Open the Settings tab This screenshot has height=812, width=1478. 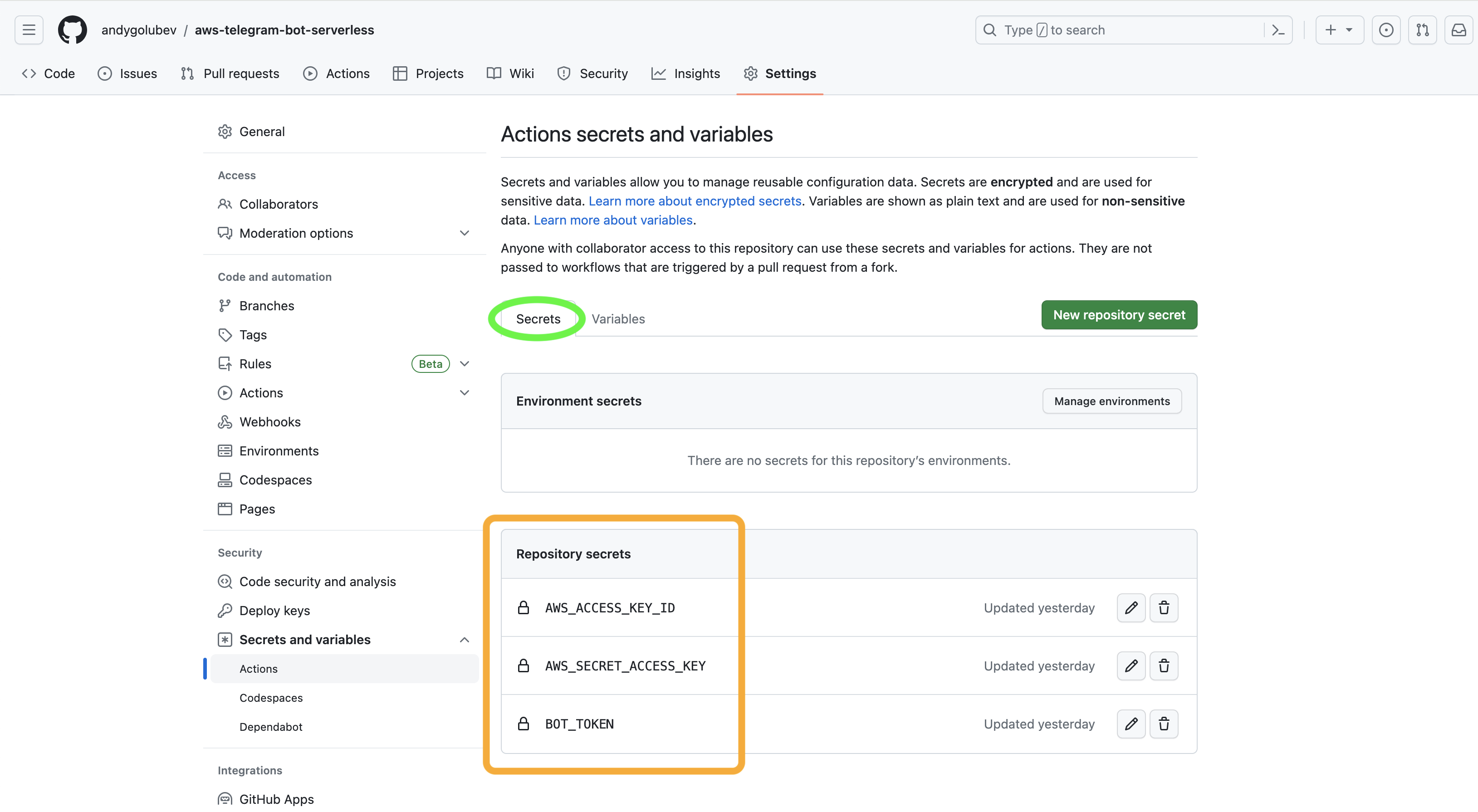click(x=780, y=73)
